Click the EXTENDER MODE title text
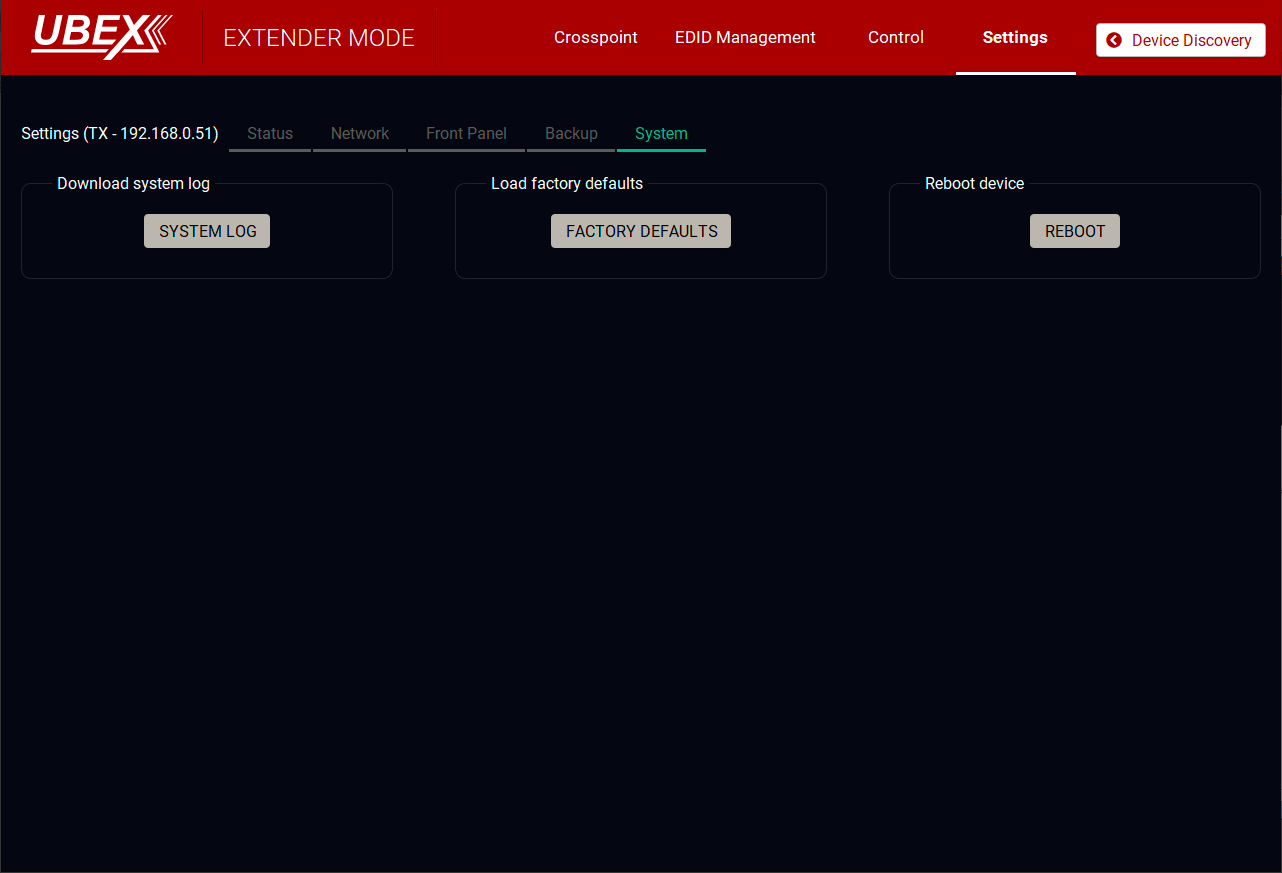The width and height of the screenshot is (1282, 873). tap(318, 39)
